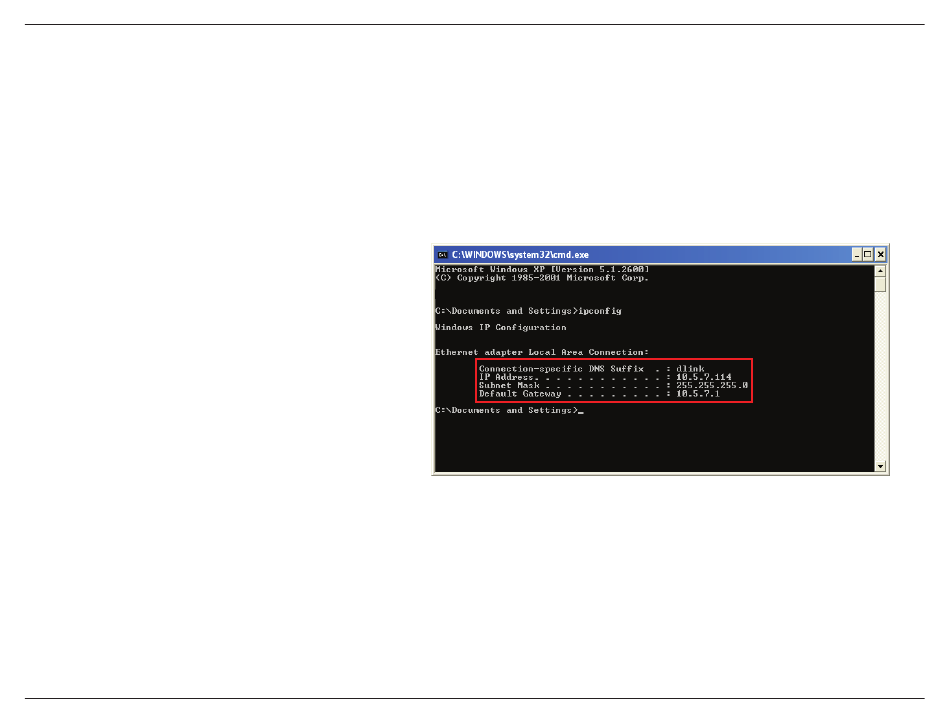Click the IP Address value 10.5.7.114
The image size is (950, 725).
coord(703,377)
